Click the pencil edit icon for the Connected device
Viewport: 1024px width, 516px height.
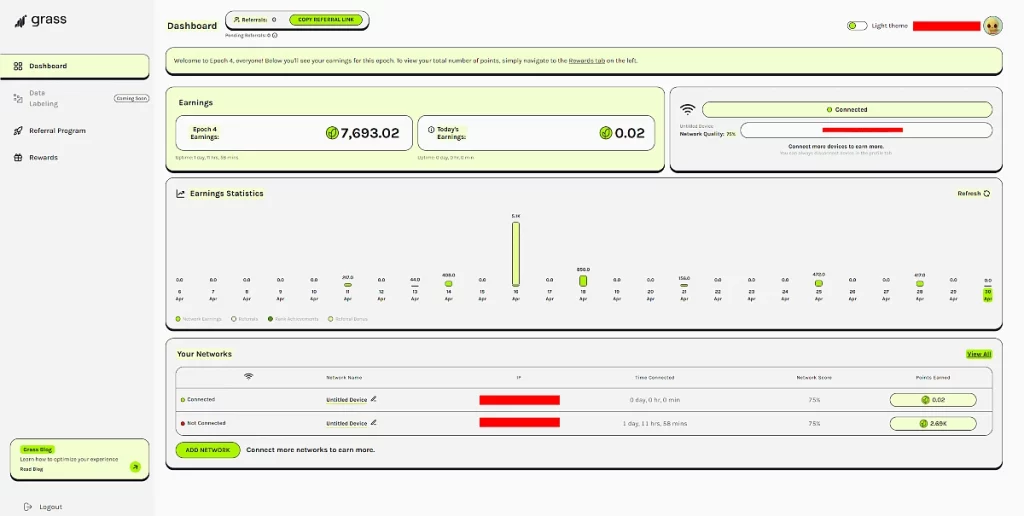[374, 399]
